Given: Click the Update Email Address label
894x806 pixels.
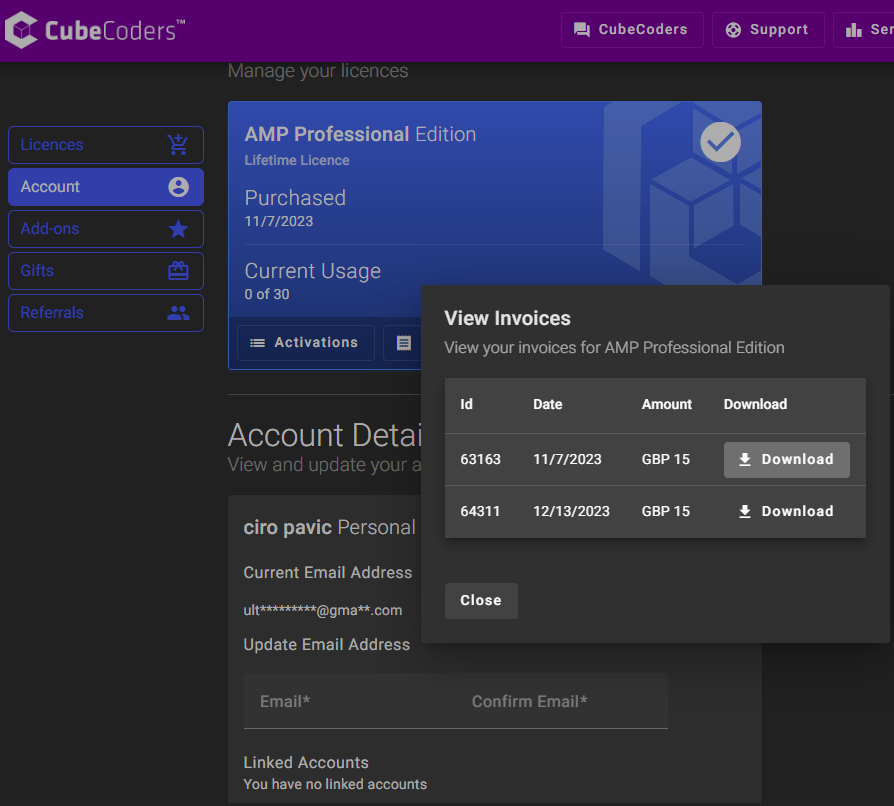Looking at the screenshot, I should point(327,645).
